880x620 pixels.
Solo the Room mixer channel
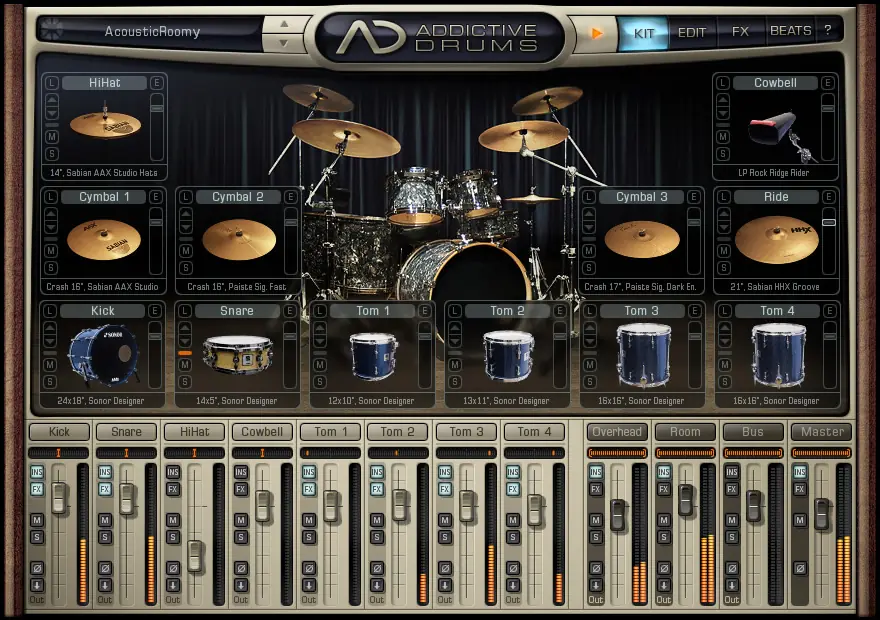click(663, 537)
